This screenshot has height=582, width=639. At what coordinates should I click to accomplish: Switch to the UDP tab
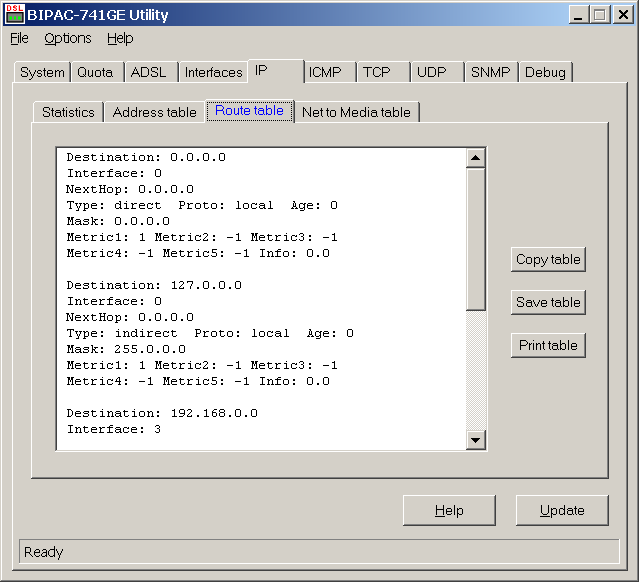pos(437,72)
